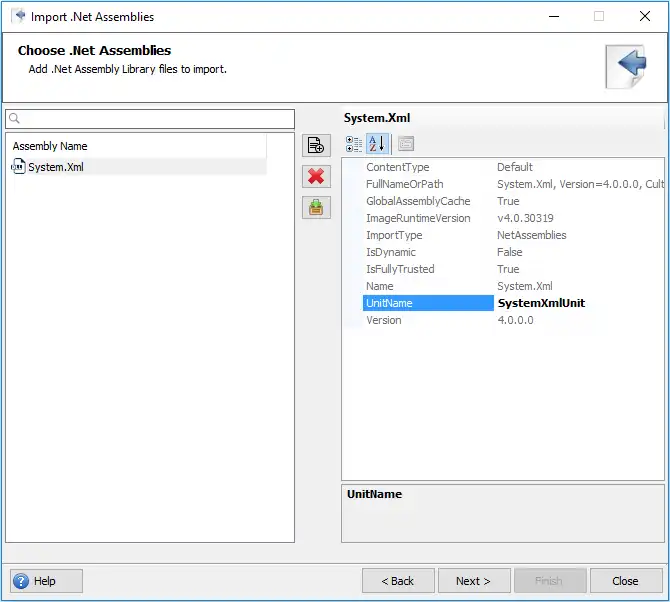Switch property grid to categorized view

tap(354, 144)
